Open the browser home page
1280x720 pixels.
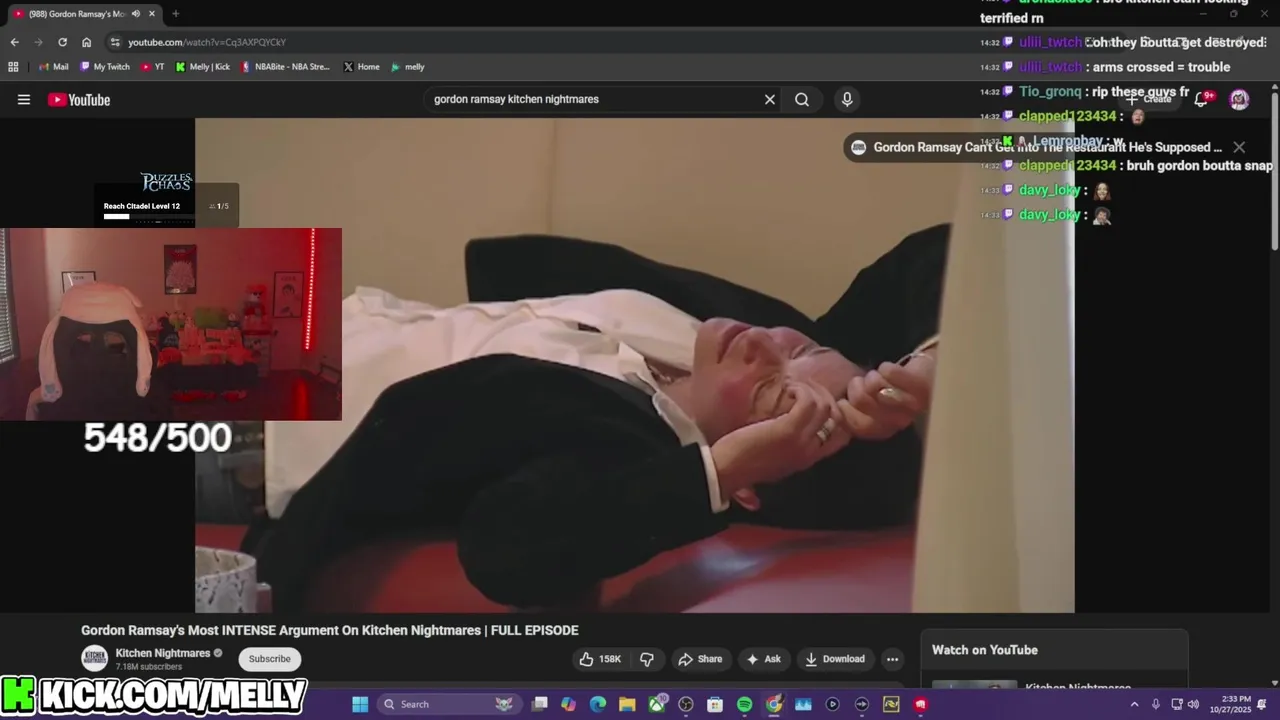coord(87,42)
